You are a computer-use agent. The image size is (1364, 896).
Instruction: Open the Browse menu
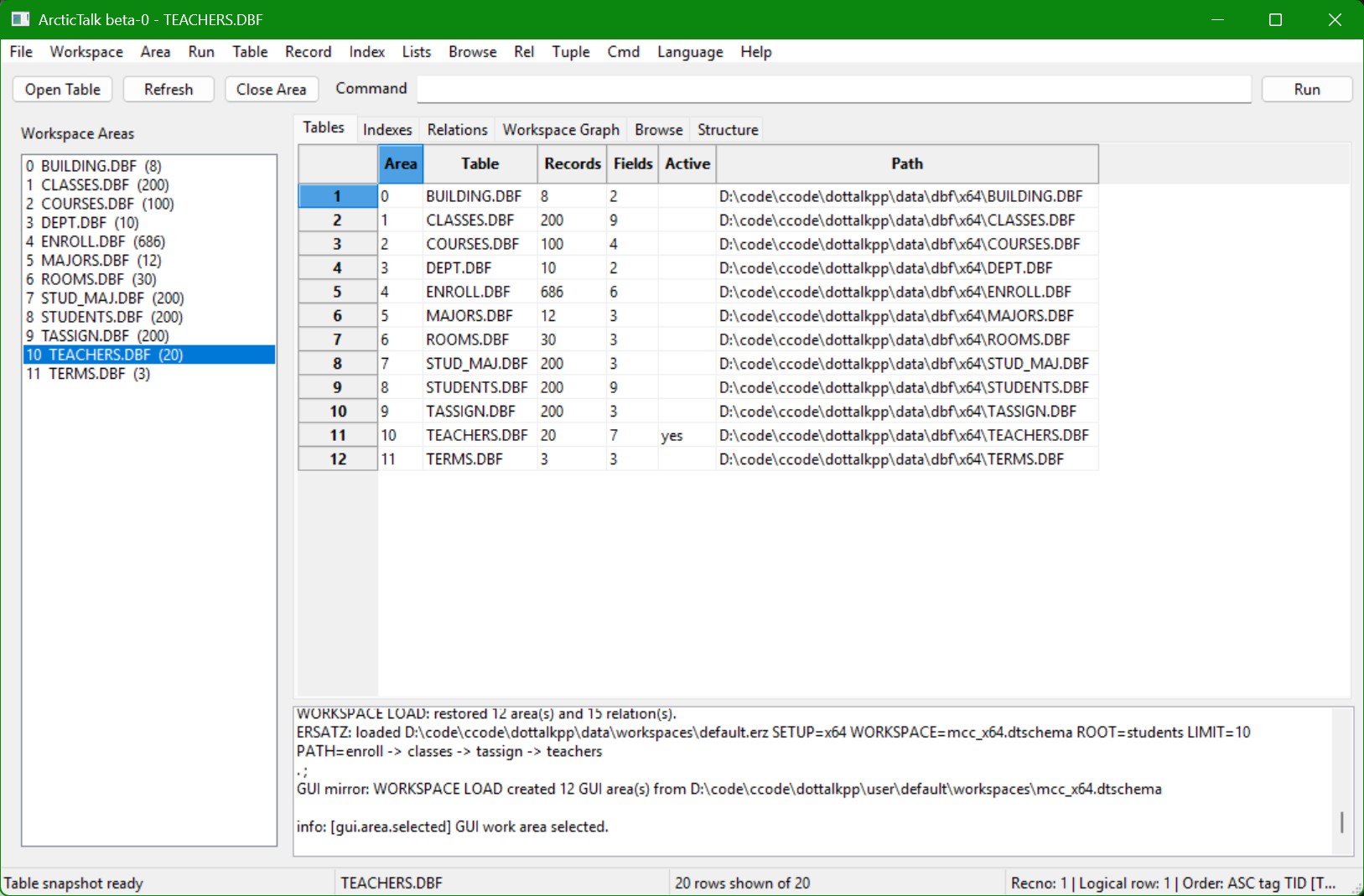[x=473, y=52]
